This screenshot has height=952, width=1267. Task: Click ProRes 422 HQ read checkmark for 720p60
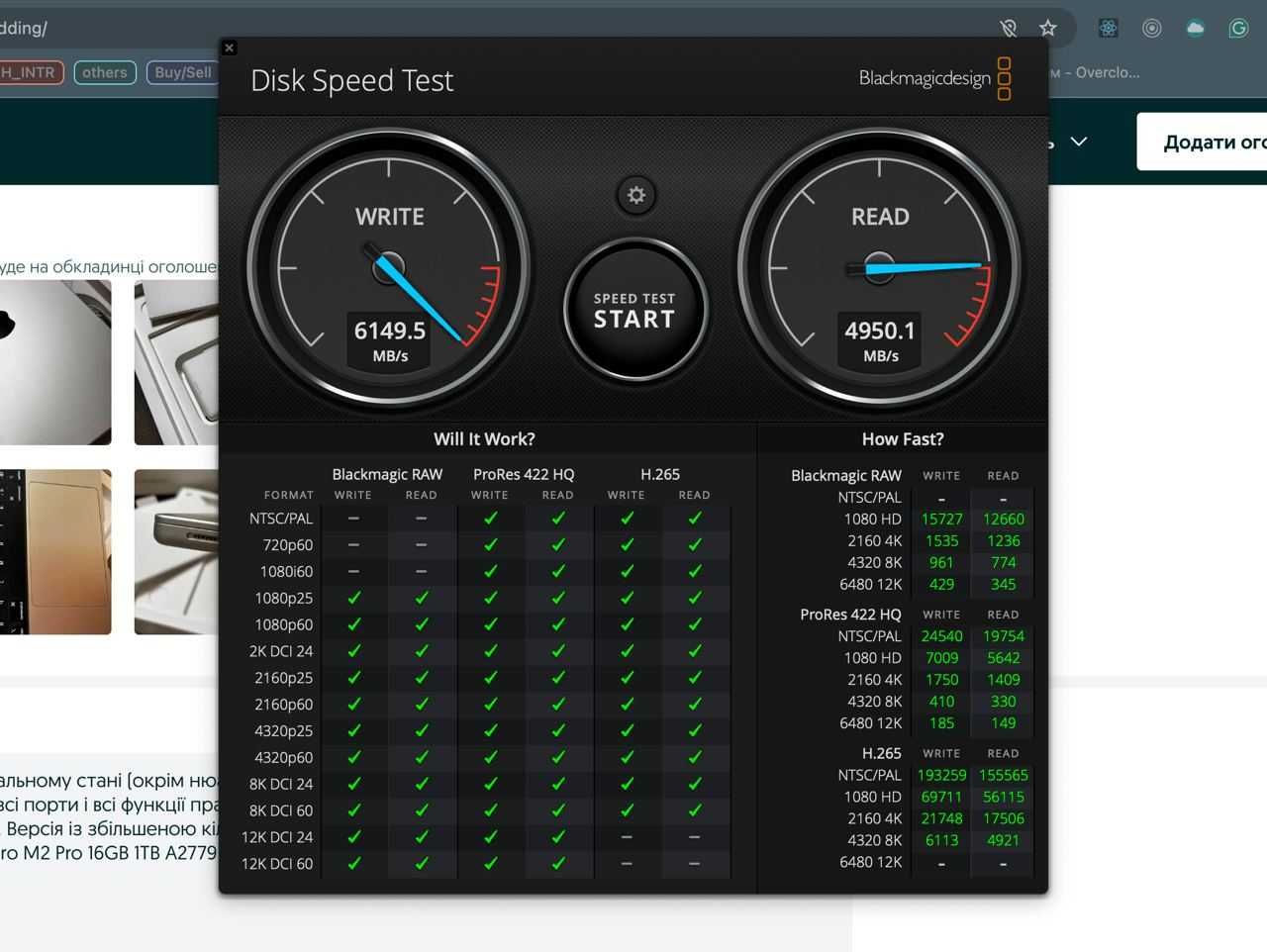click(x=558, y=544)
